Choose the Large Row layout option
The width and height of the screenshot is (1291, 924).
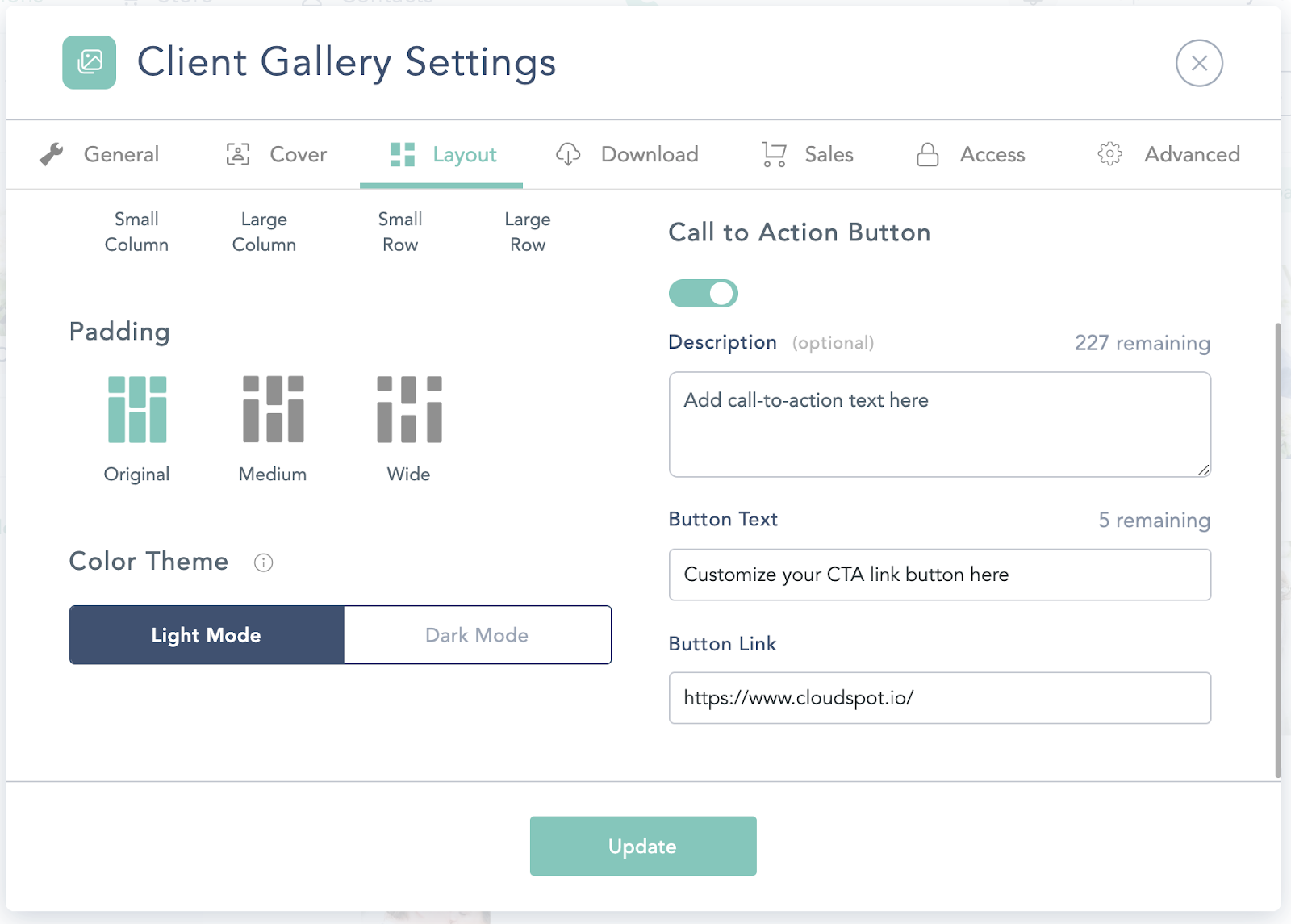tap(528, 232)
